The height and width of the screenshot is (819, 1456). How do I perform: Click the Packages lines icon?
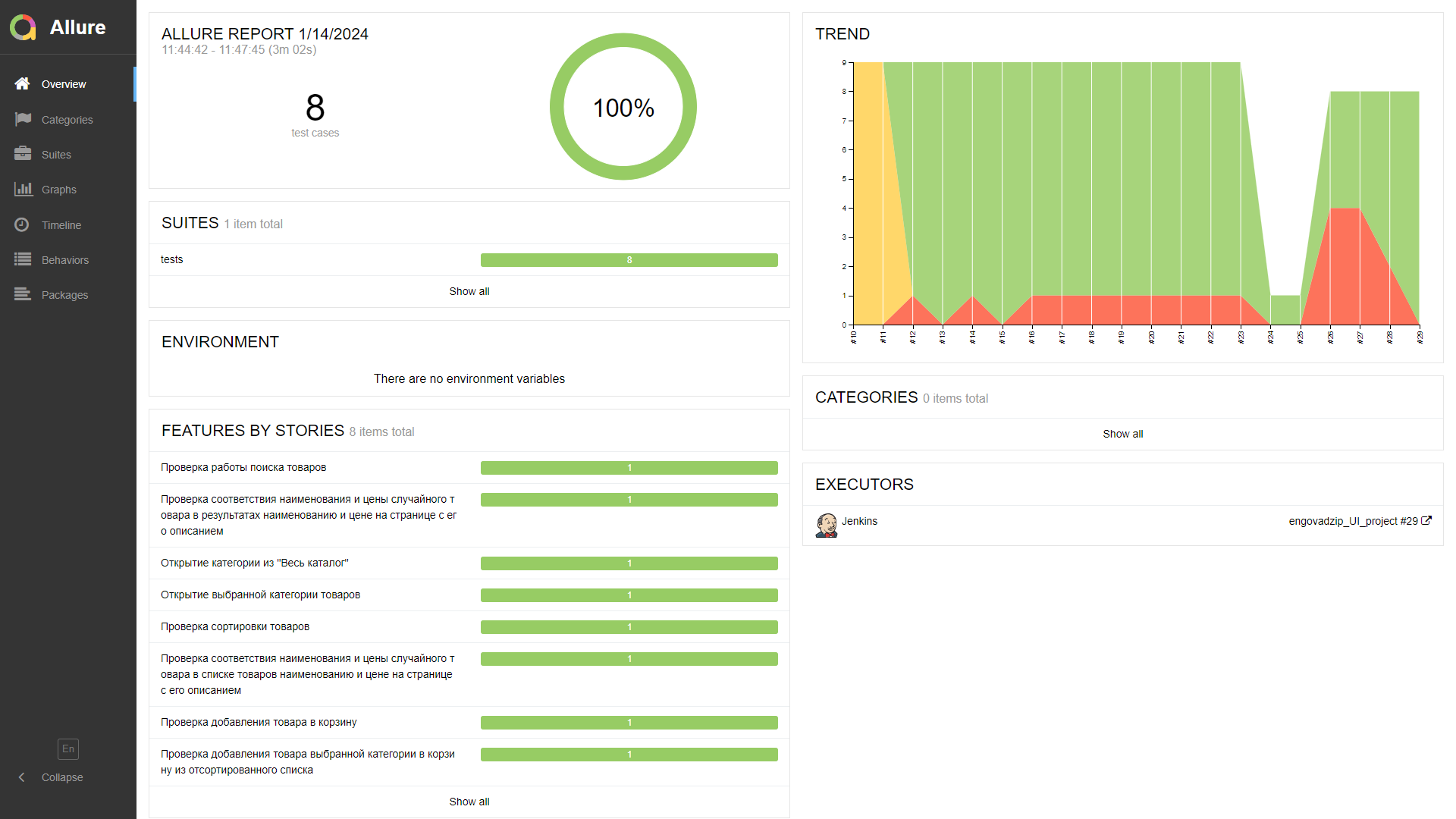click(x=23, y=294)
